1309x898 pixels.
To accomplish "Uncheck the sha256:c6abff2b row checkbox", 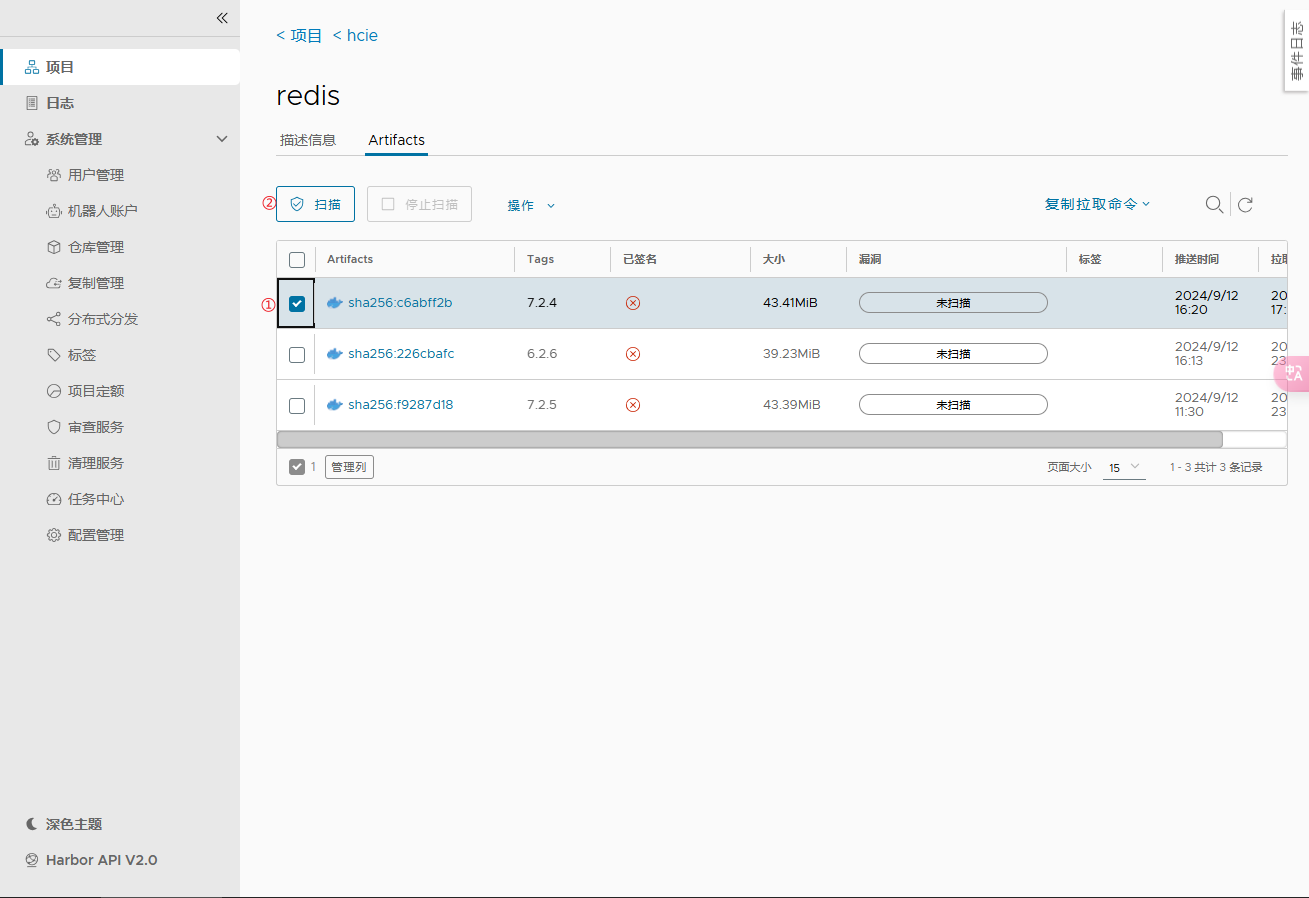I will [297, 304].
